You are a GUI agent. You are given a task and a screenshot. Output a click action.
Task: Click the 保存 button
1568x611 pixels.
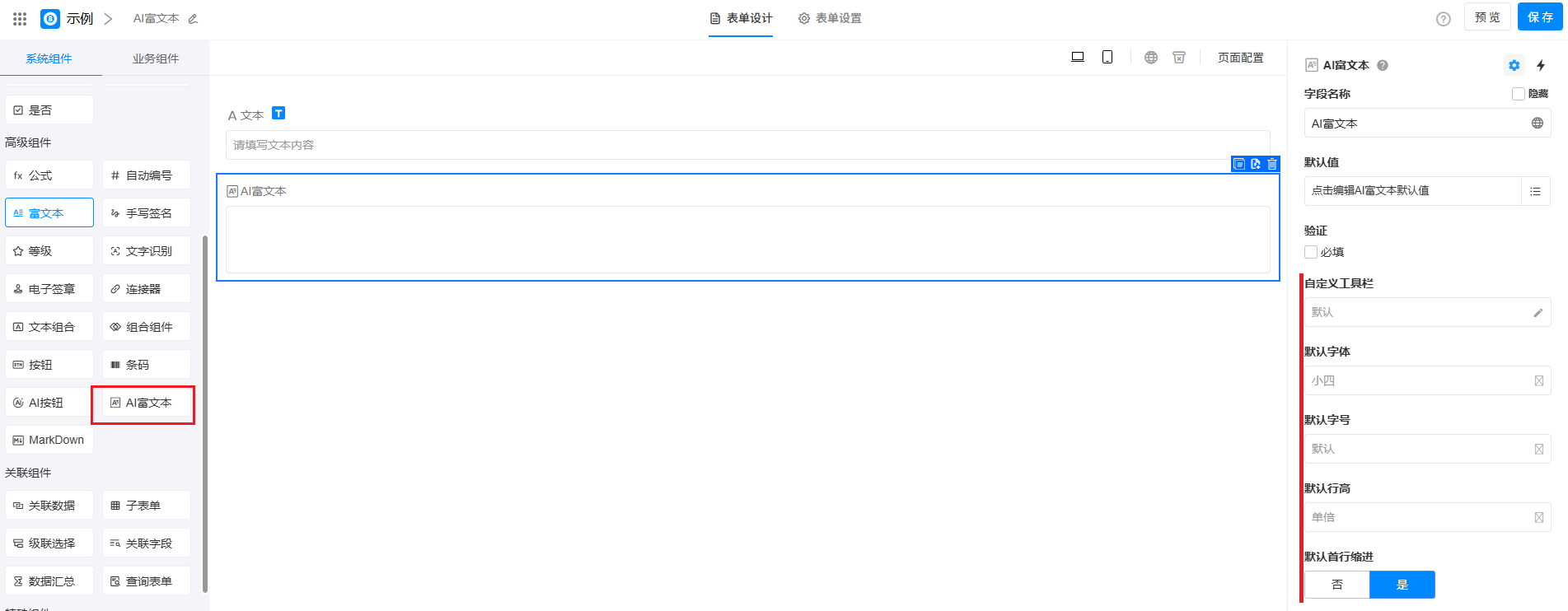1539,17
